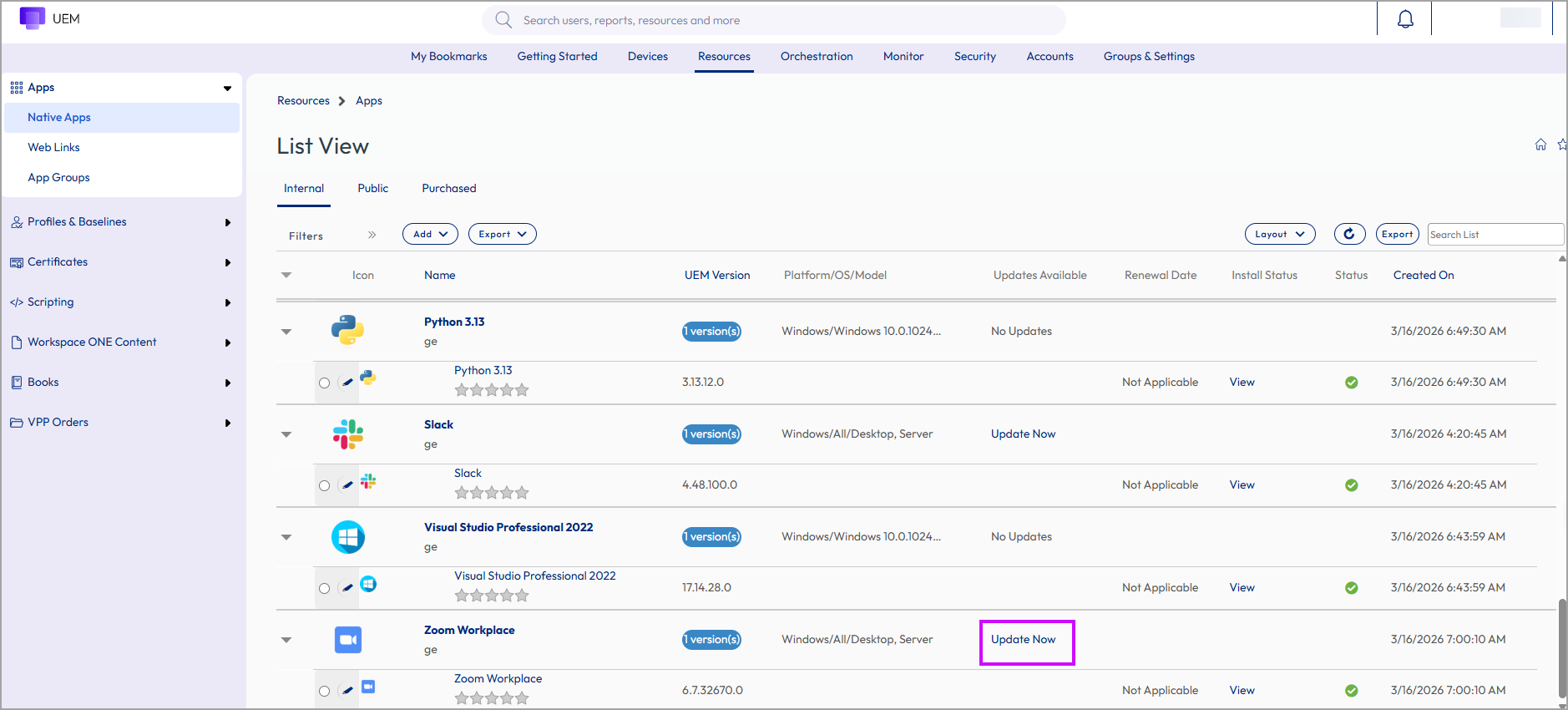Click the Slack large app icon
Screen dimensions: 1568x710
point(347,434)
